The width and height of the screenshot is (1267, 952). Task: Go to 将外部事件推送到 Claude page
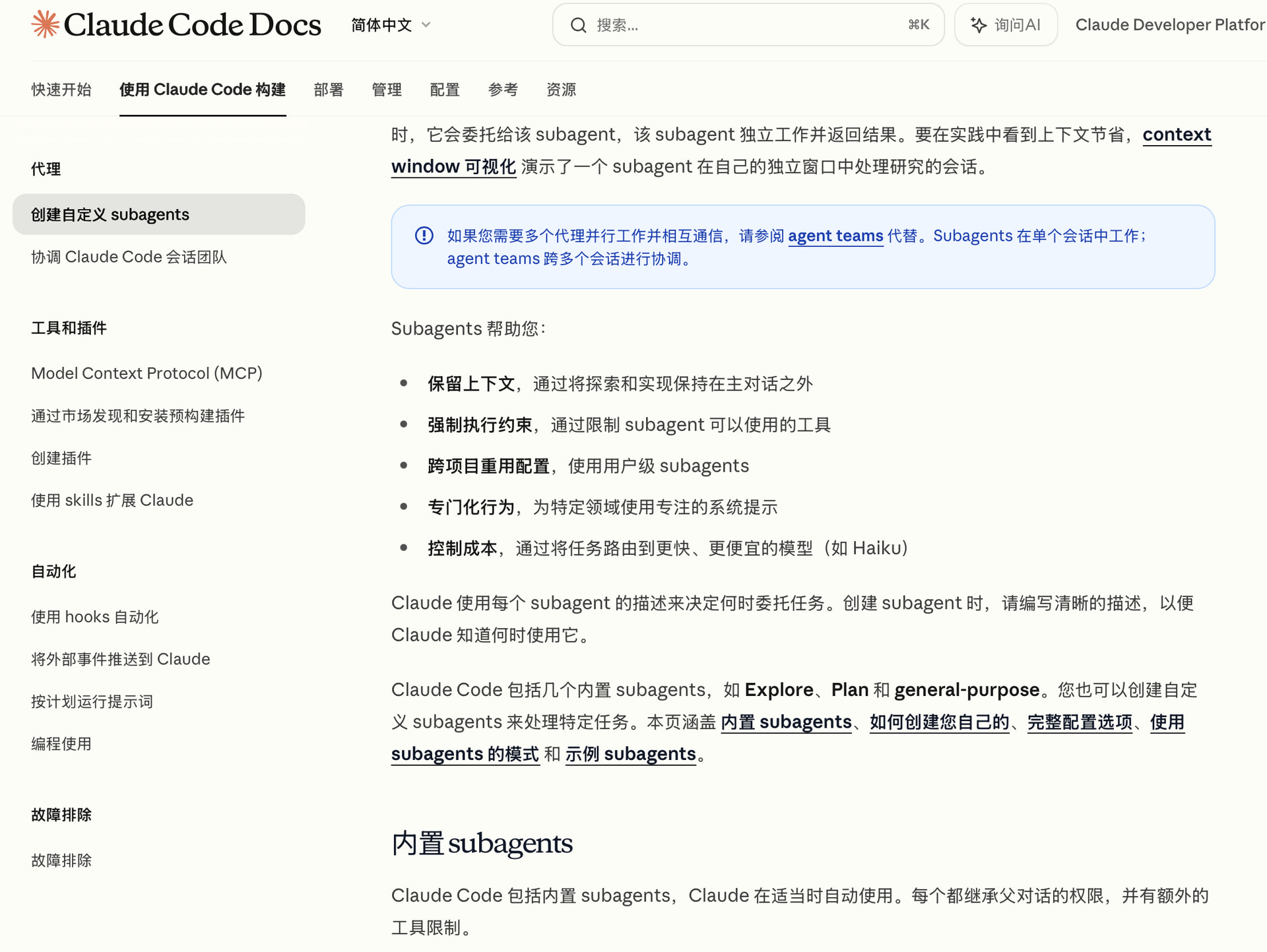(x=120, y=659)
